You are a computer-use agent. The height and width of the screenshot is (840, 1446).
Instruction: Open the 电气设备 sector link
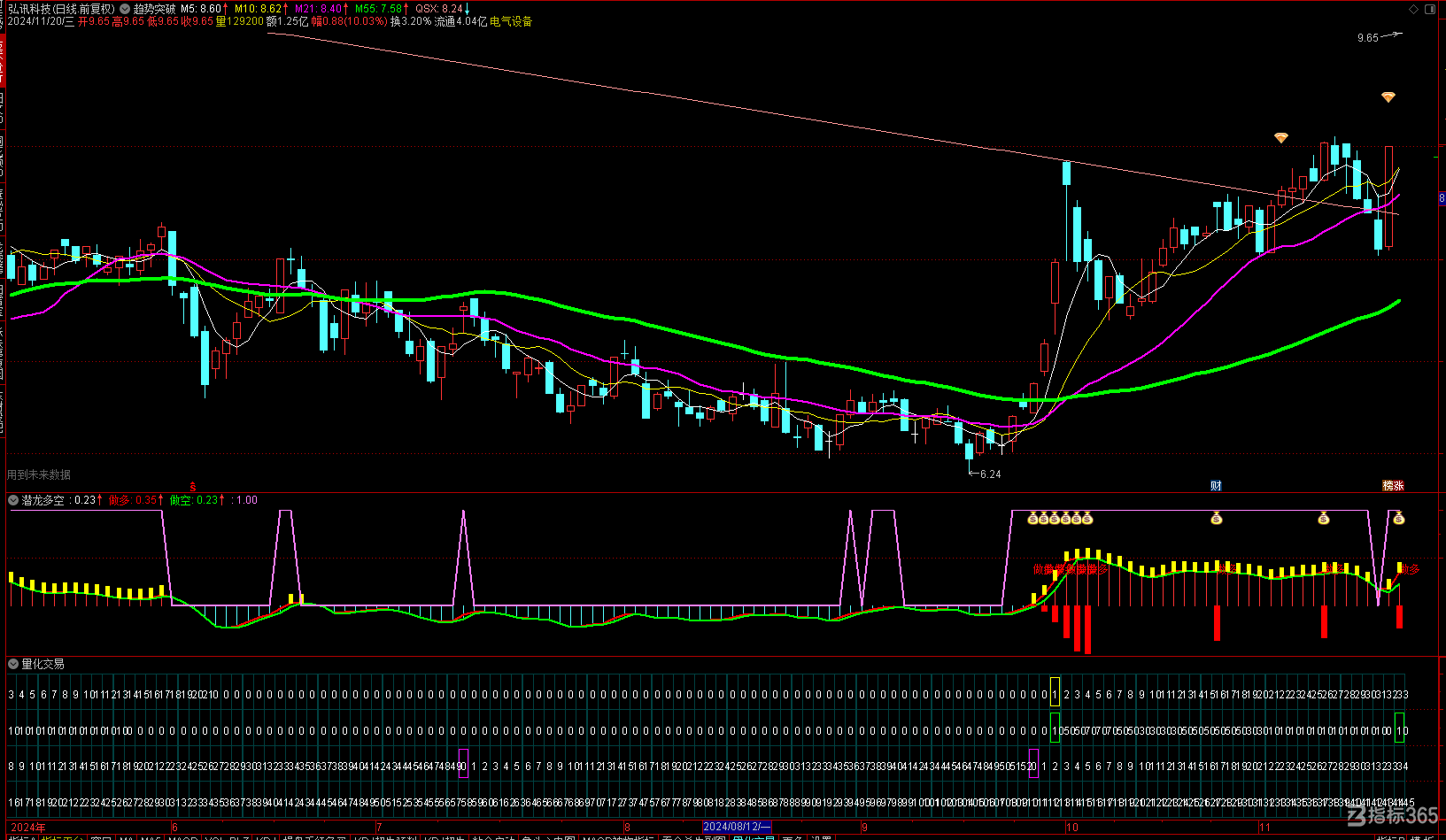511,21
